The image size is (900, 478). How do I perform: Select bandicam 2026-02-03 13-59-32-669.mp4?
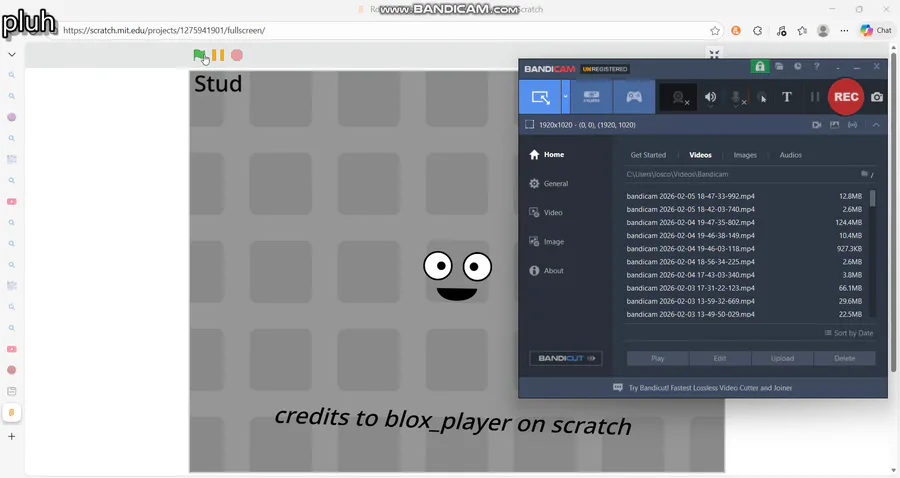click(x=744, y=302)
